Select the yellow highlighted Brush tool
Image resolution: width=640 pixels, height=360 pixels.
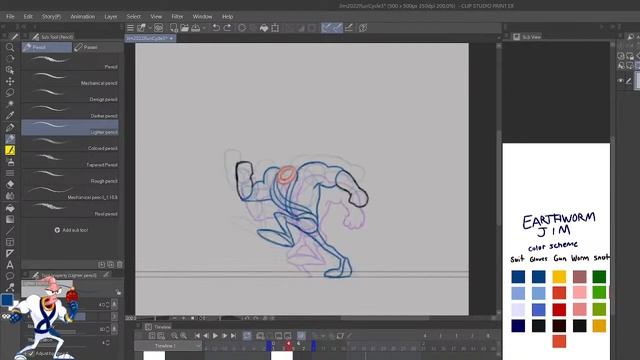pos(10,150)
